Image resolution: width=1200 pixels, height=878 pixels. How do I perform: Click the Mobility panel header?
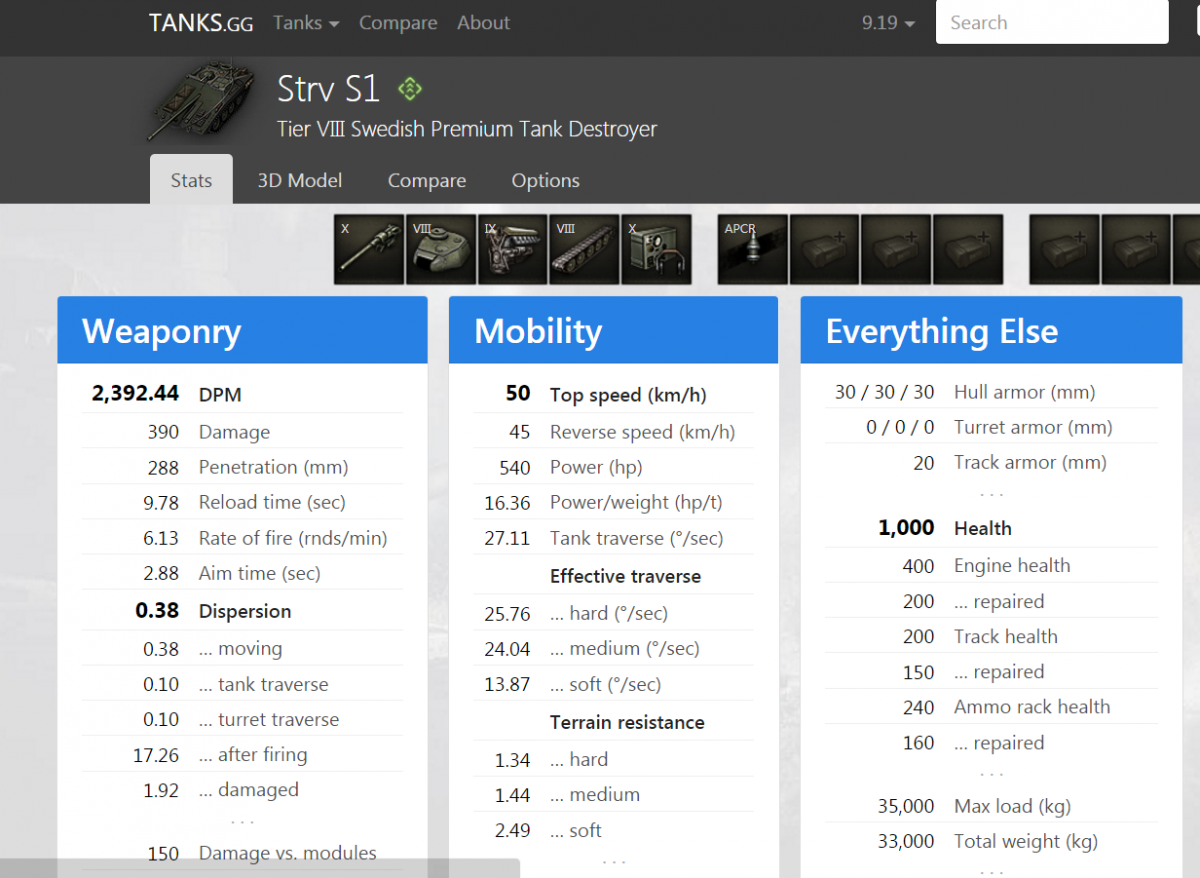[x=613, y=330]
